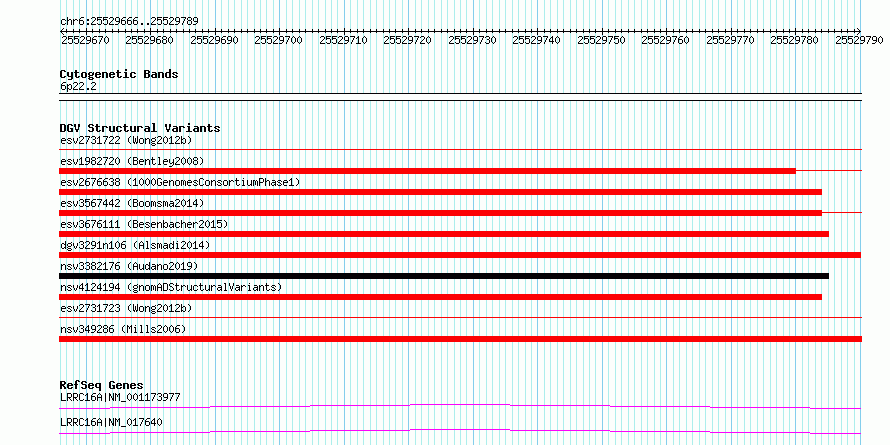The image size is (890, 445).
Task: Open the esv2676638 (1000GenomesConsortiumPhase1) label
Action: [x=180, y=182]
